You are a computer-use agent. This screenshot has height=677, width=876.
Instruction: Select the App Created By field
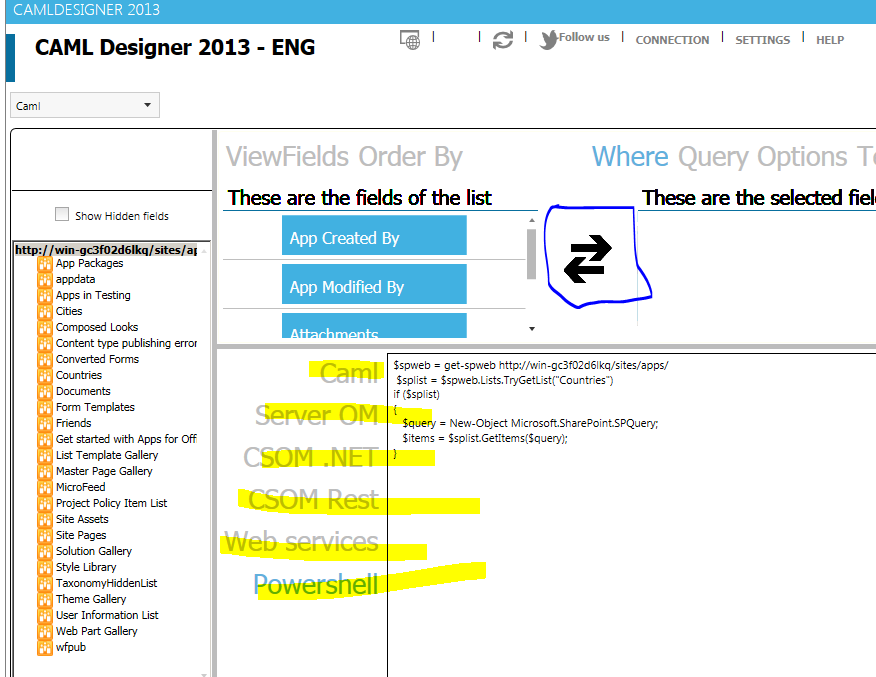pos(374,235)
